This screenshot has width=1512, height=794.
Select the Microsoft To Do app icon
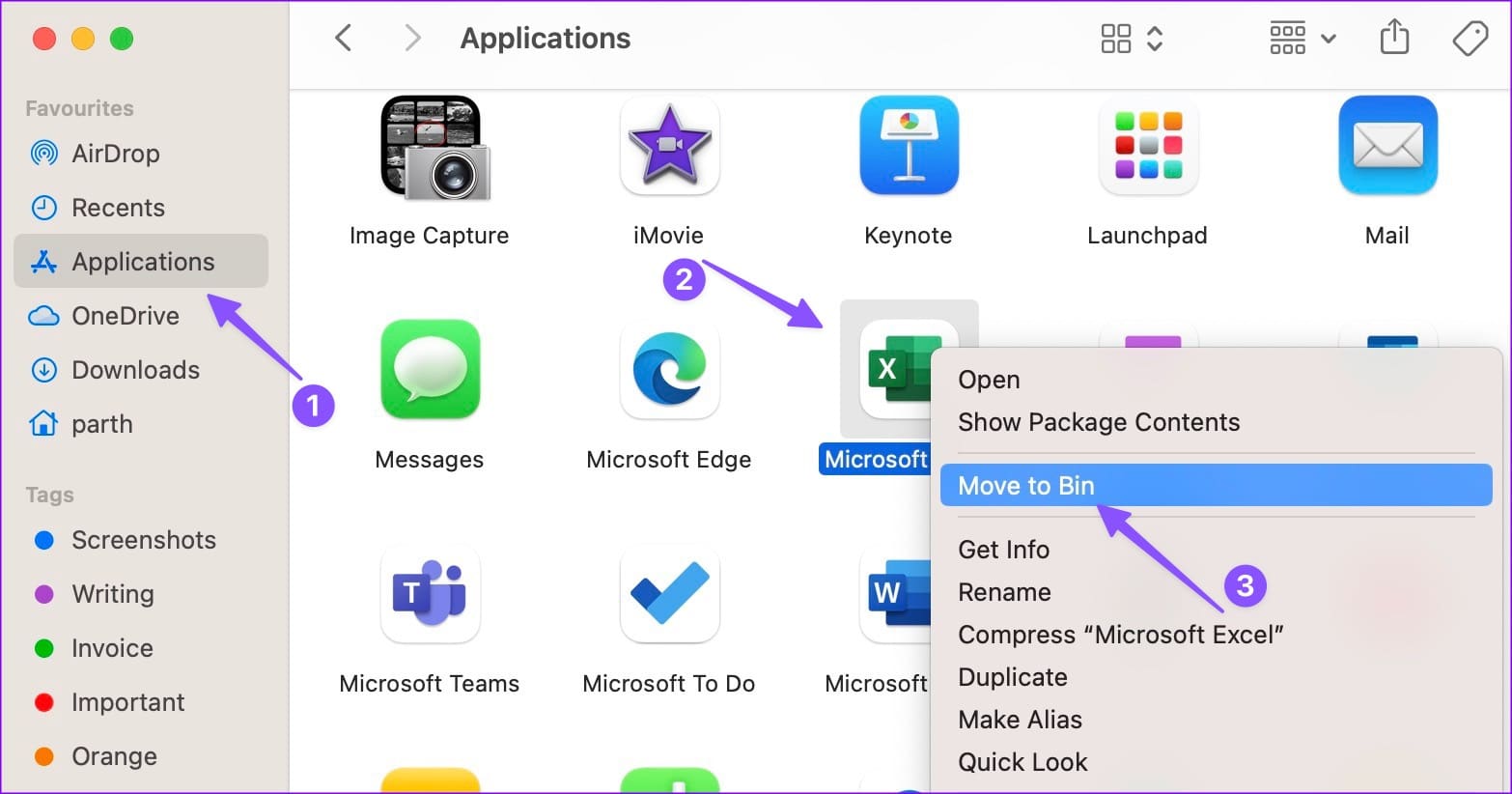(669, 593)
